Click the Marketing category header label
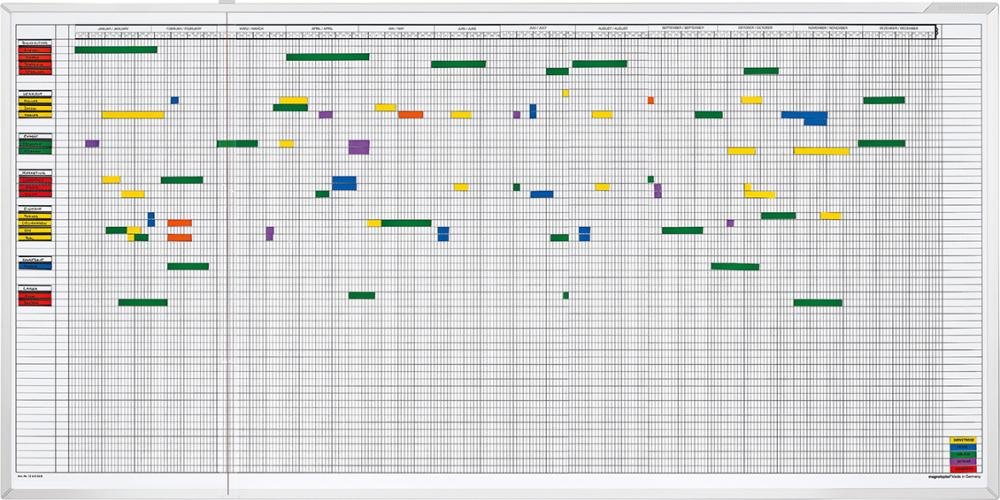The image size is (1000, 500). (x=35, y=174)
